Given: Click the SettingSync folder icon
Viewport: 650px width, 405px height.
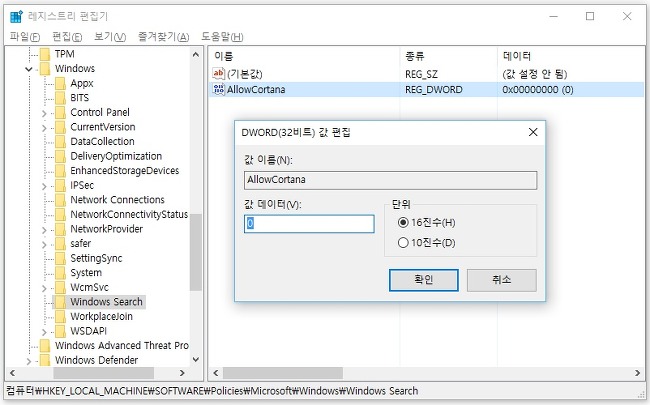Looking at the screenshot, I should tap(61, 258).
